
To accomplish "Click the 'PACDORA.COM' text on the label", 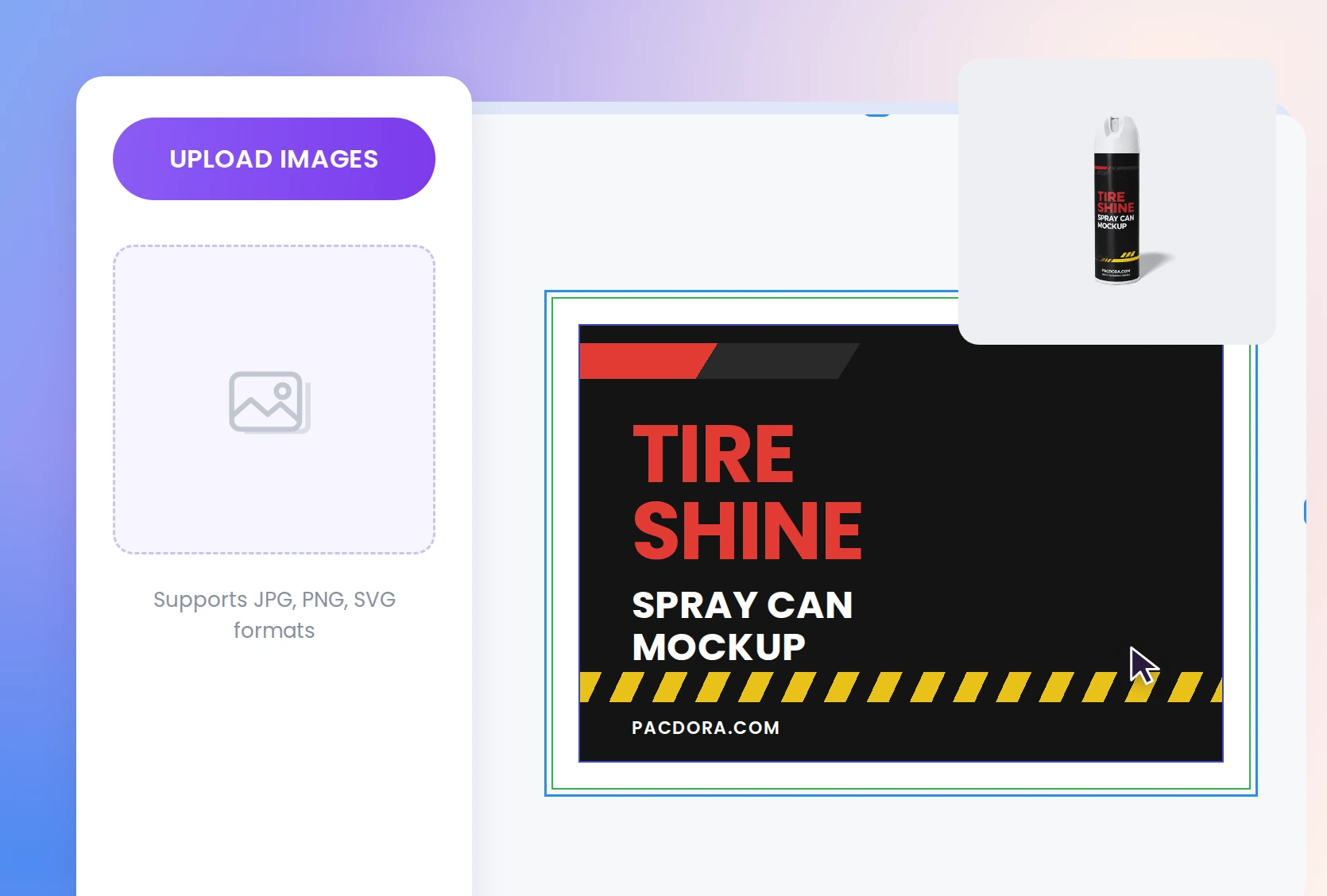I will 706,728.
